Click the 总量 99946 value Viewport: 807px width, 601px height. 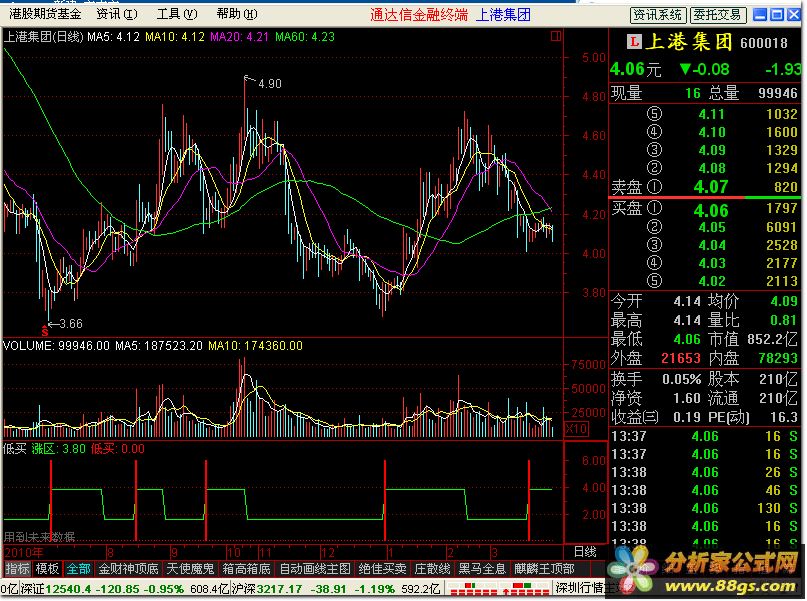coord(778,93)
